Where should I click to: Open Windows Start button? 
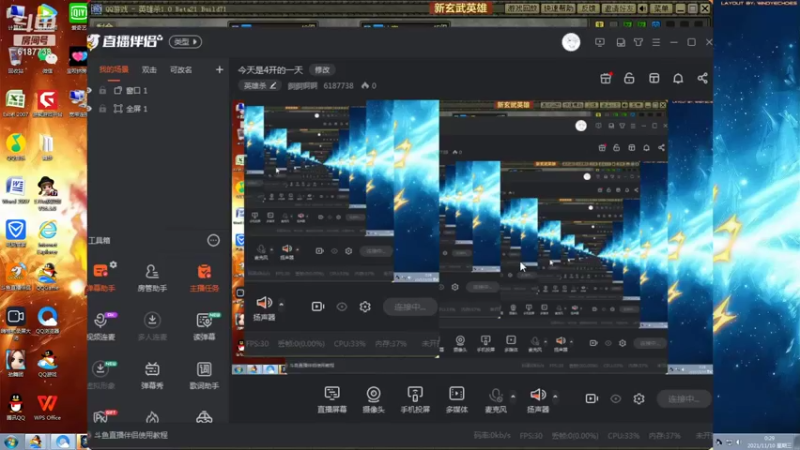tap(10, 442)
